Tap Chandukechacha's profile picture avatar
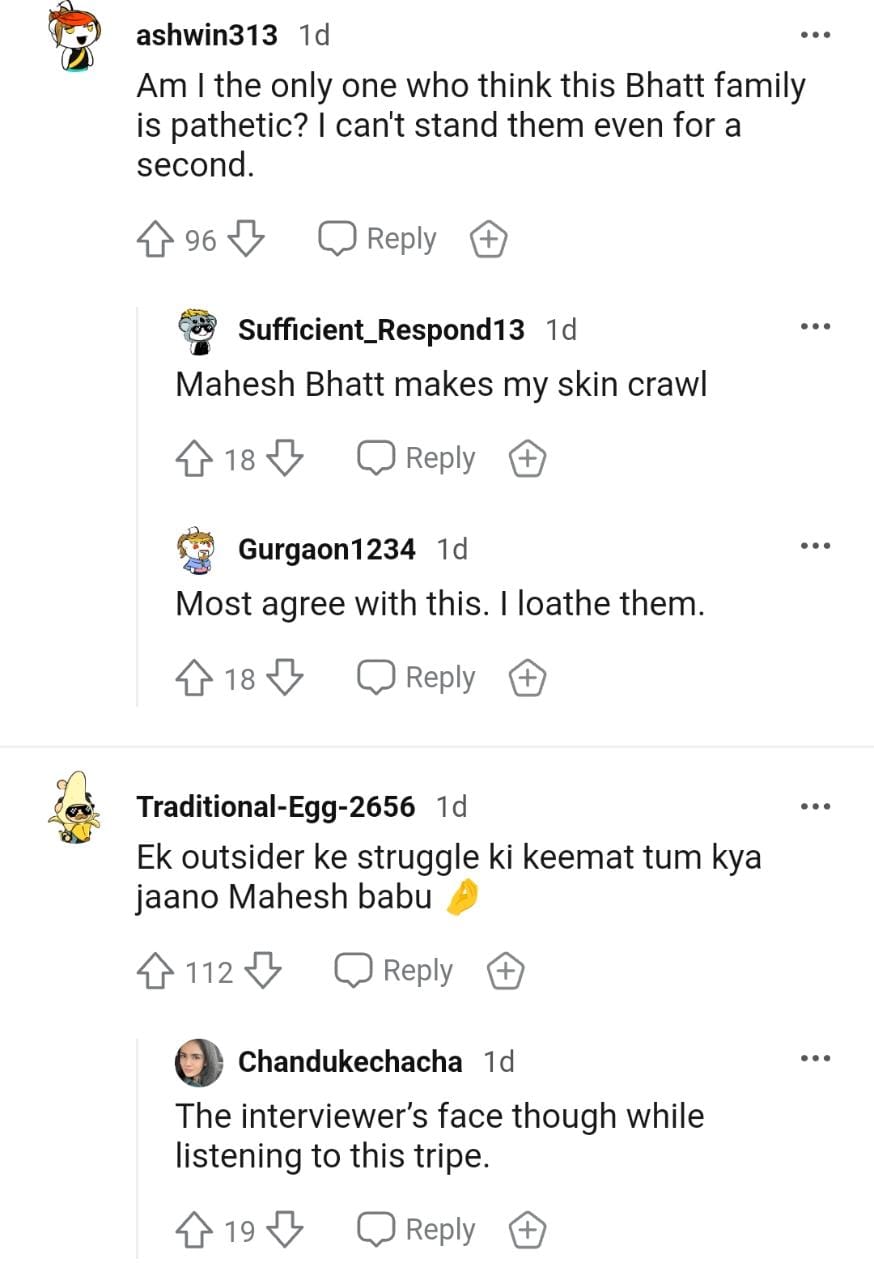 click(199, 1062)
